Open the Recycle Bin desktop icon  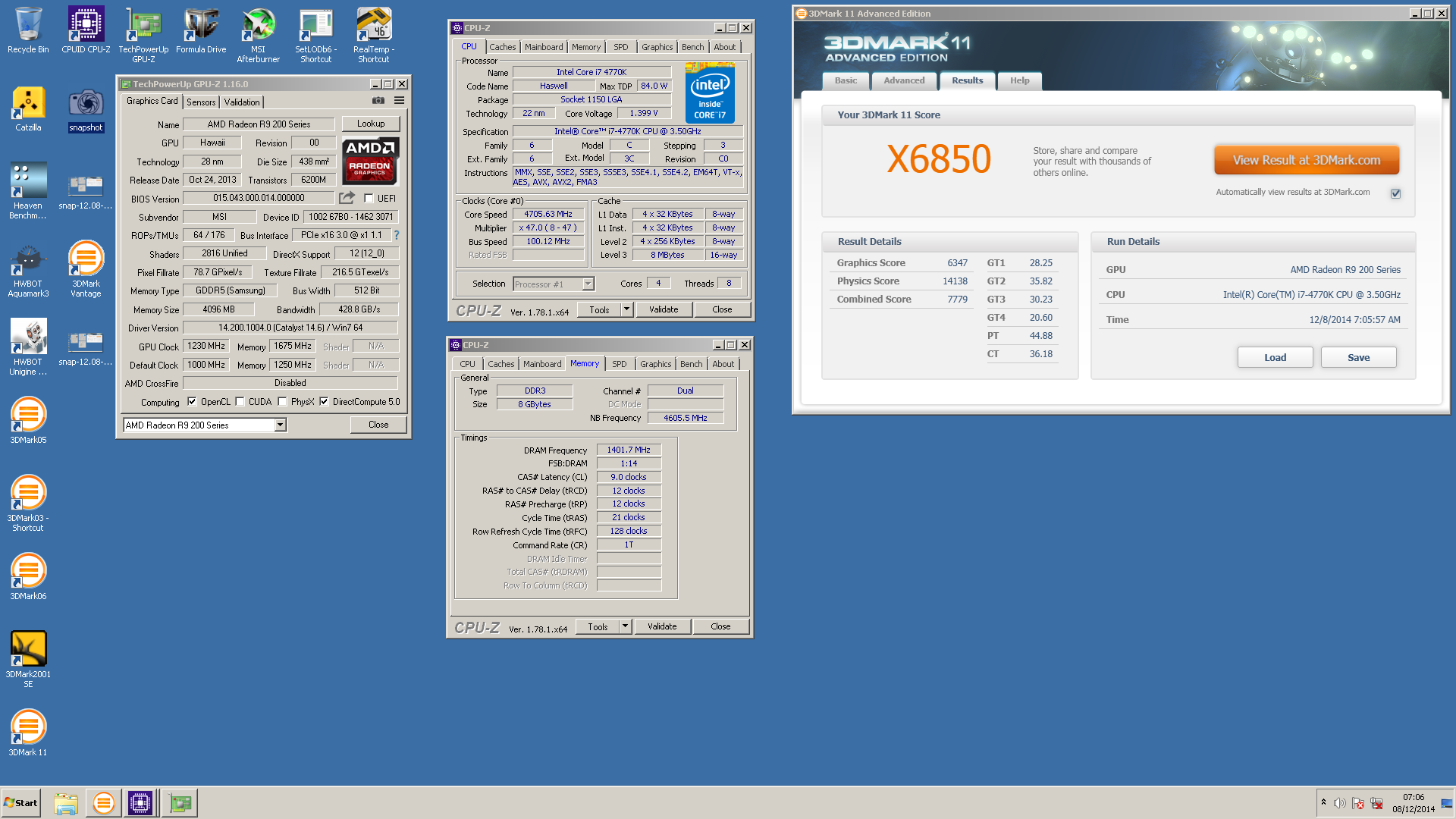[x=28, y=30]
